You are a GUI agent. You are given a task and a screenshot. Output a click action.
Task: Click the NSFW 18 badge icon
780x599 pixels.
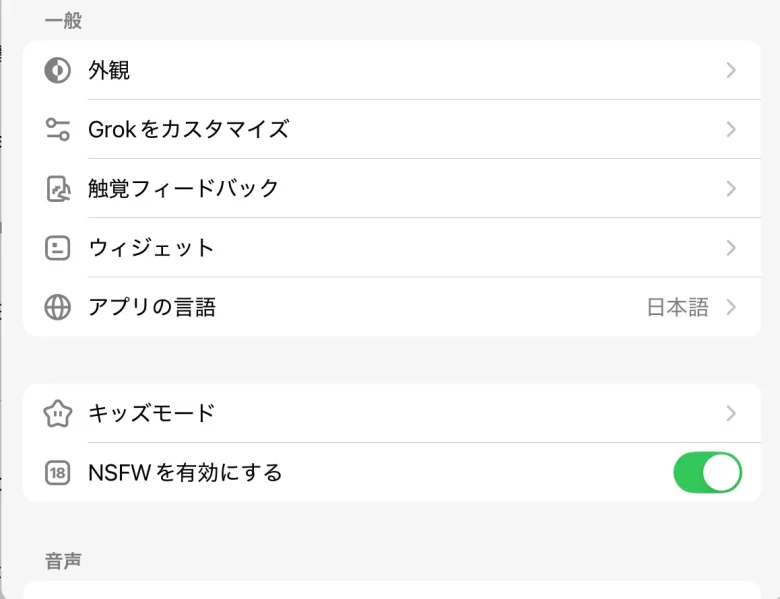(58, 472)
